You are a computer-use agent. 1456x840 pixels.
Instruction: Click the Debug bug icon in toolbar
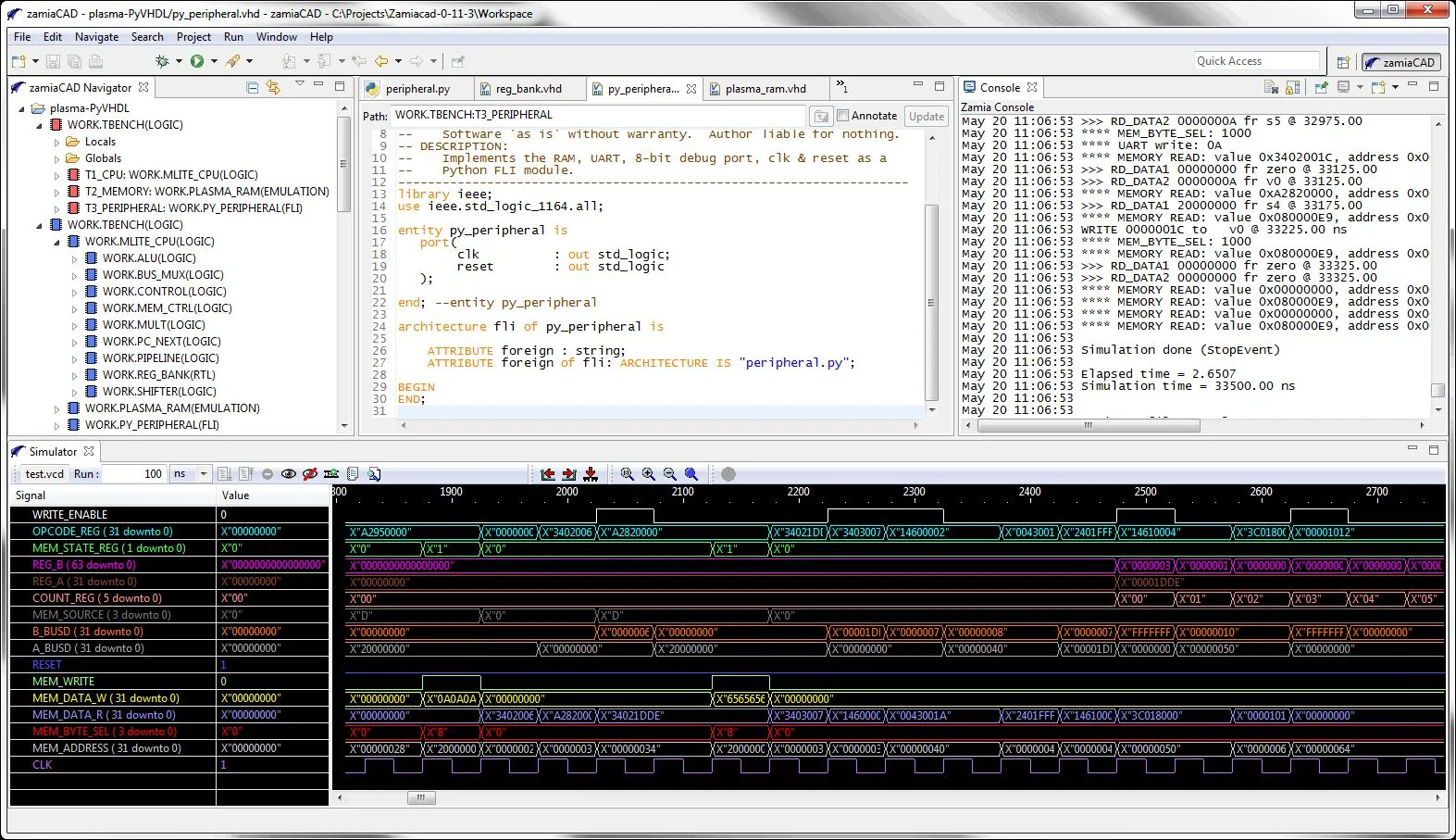coord(162,61)
